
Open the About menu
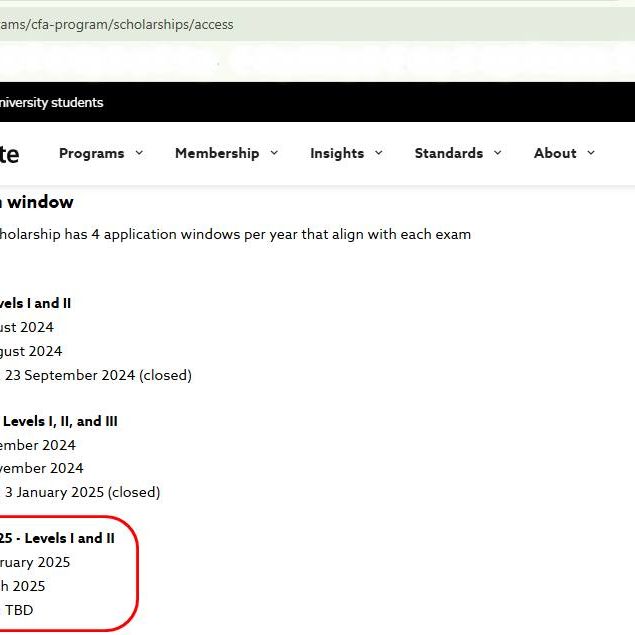[x=555, y=153]
